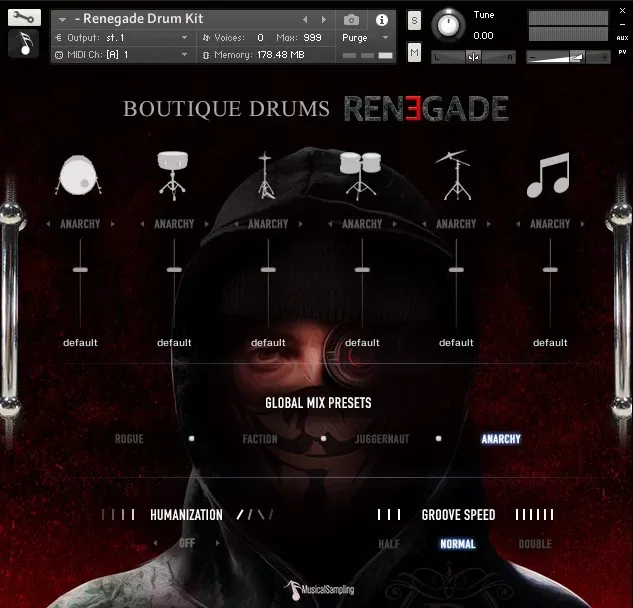
Task: Click the snare channel ANARCHY label
Action: point(174,224)
